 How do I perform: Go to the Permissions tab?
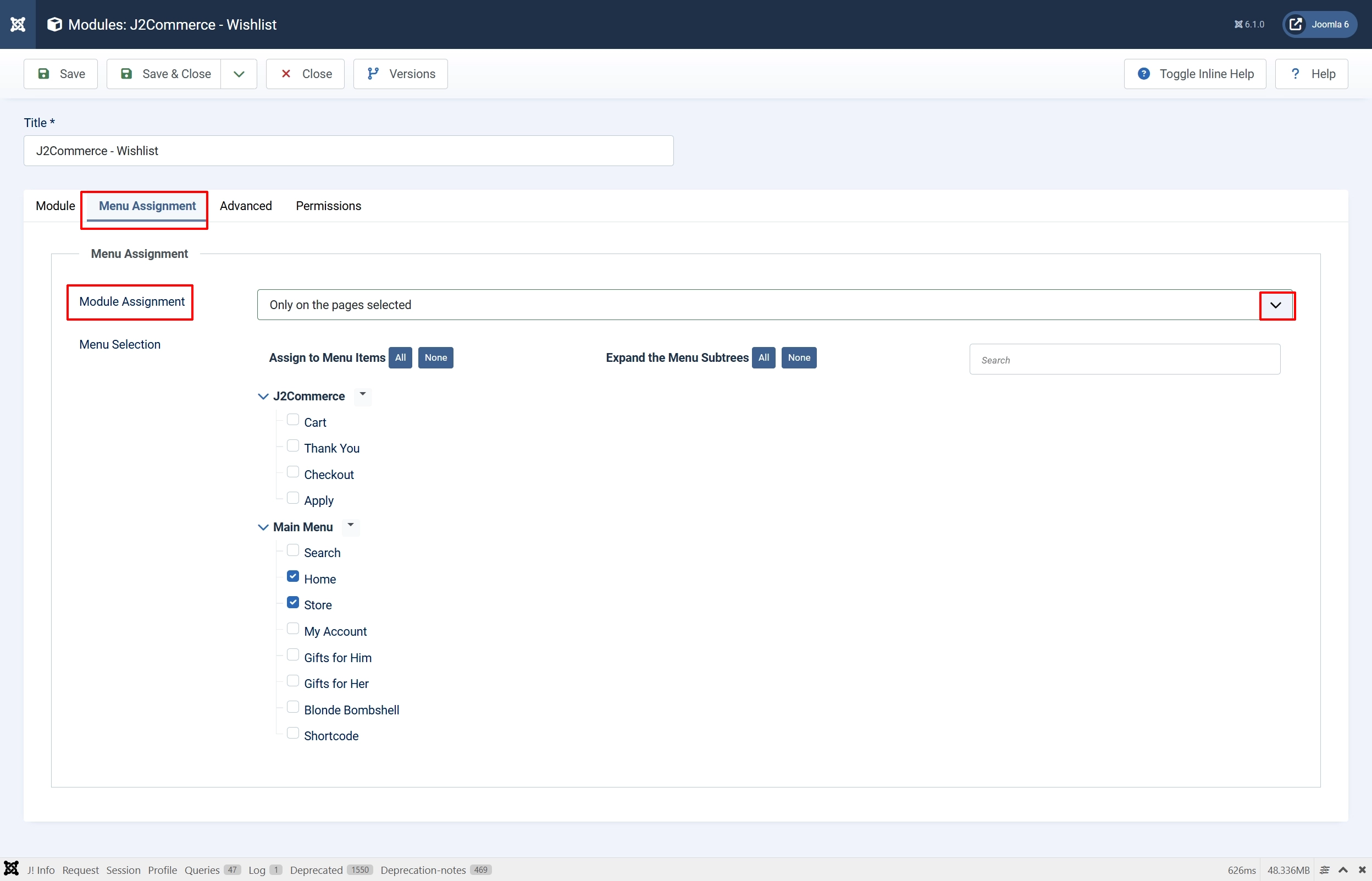tap(328, 206)
